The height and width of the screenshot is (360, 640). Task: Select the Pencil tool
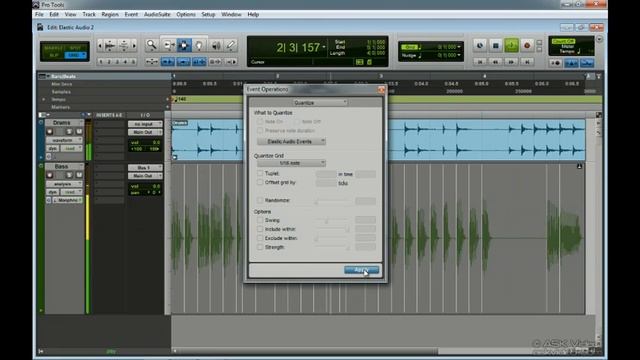coord(231,45)
